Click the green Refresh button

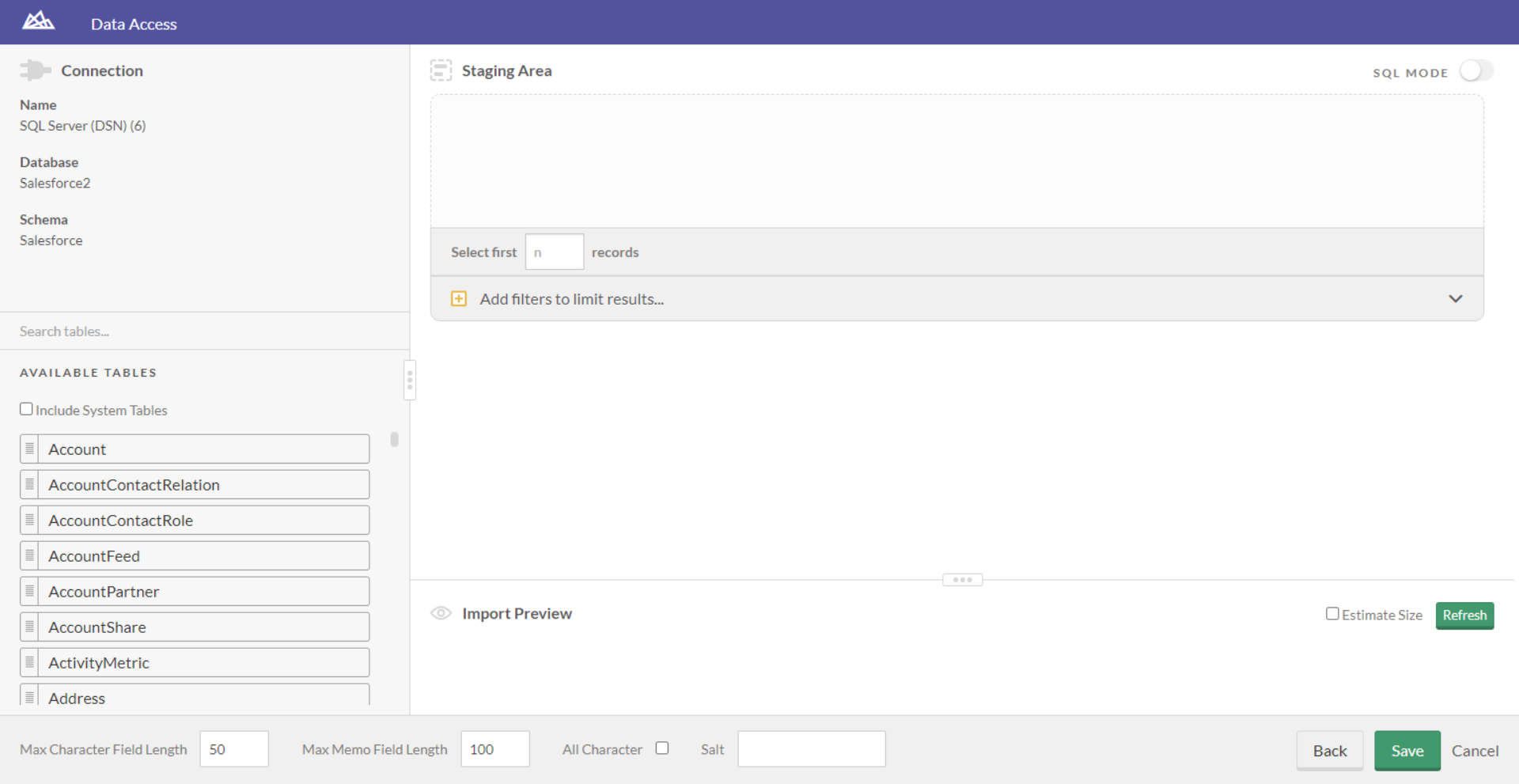(1464, 615)
